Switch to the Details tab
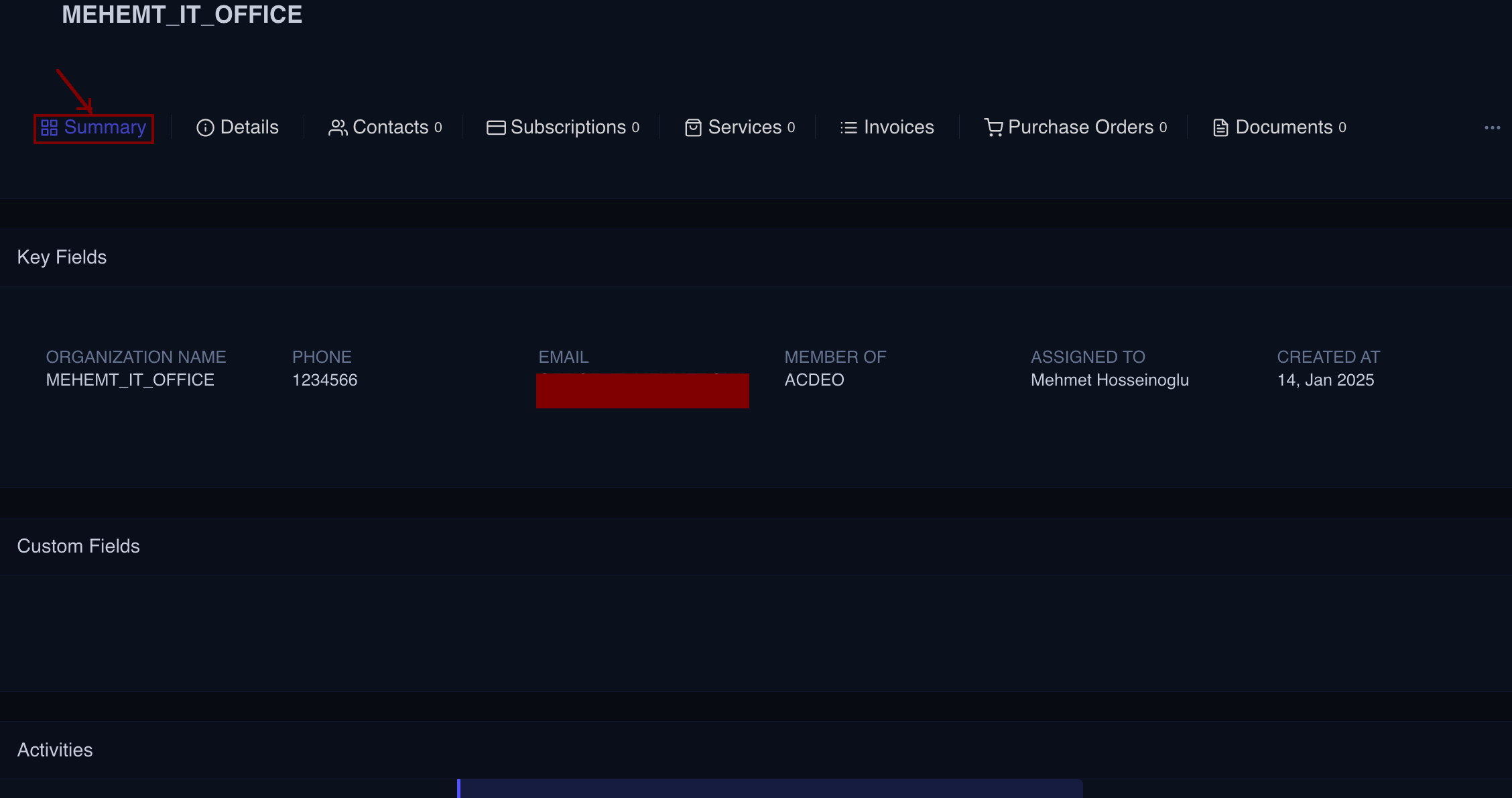 coord(249,127)
